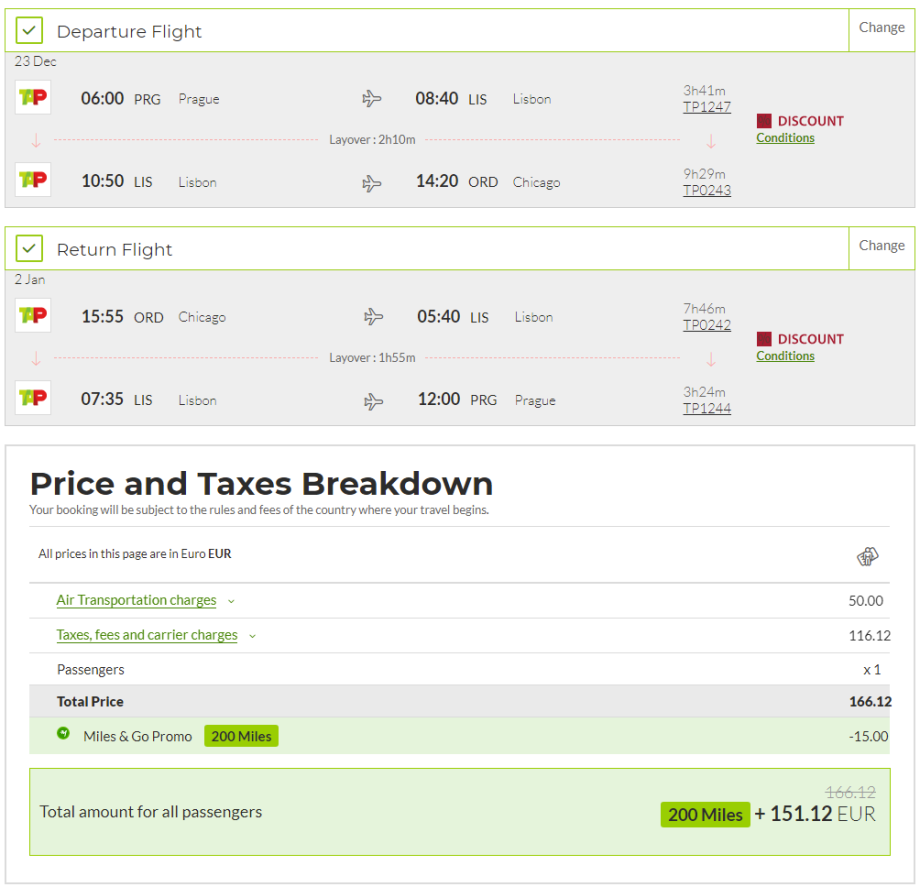The width and height of the screenshot is (920, 887).
Task: Click chevron next to Air Transportation charges
Action: point(231,602)
